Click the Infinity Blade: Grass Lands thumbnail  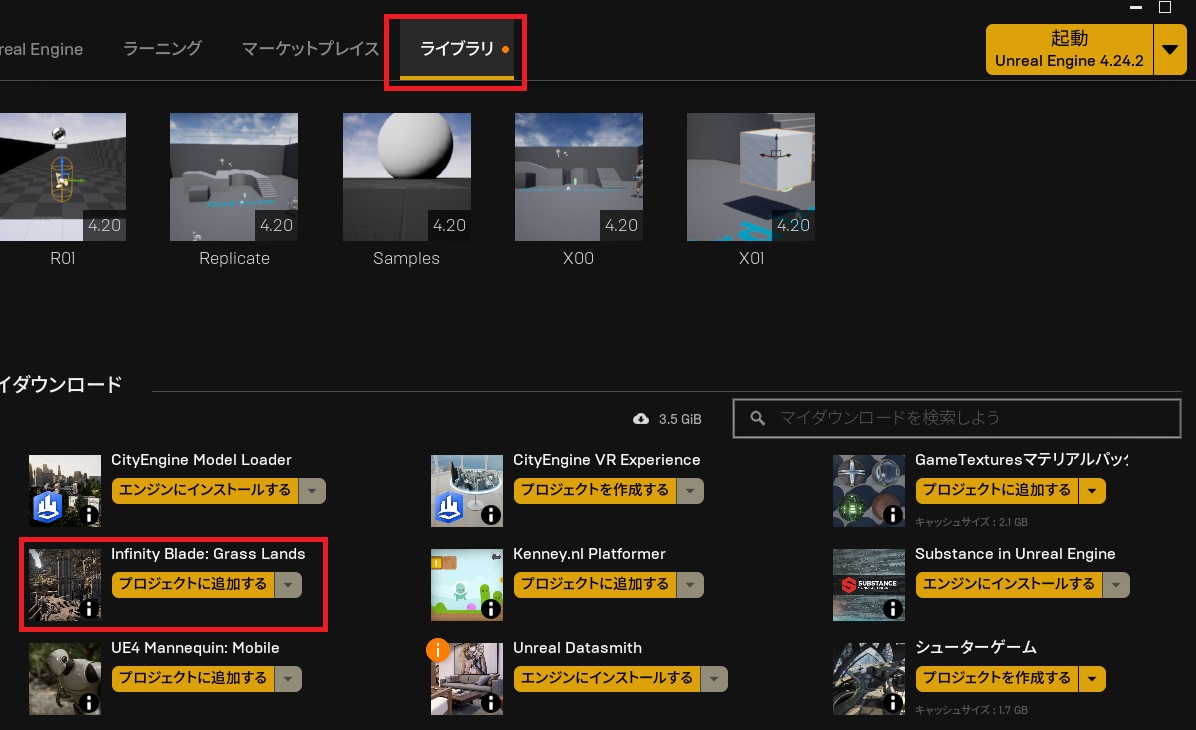pos(65,584)
